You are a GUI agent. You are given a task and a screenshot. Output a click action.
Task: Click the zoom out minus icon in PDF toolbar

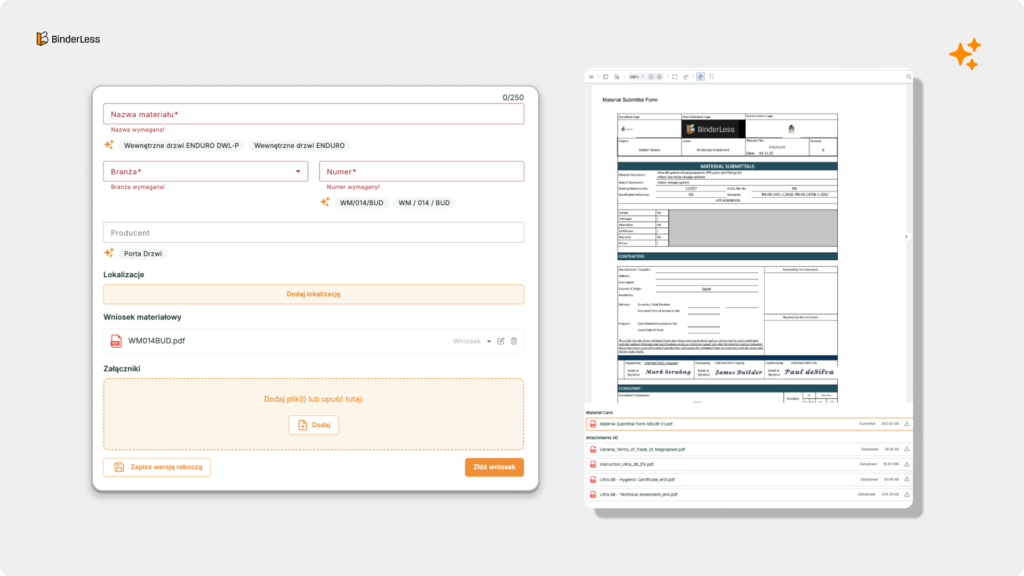click(x=651, y=76)
